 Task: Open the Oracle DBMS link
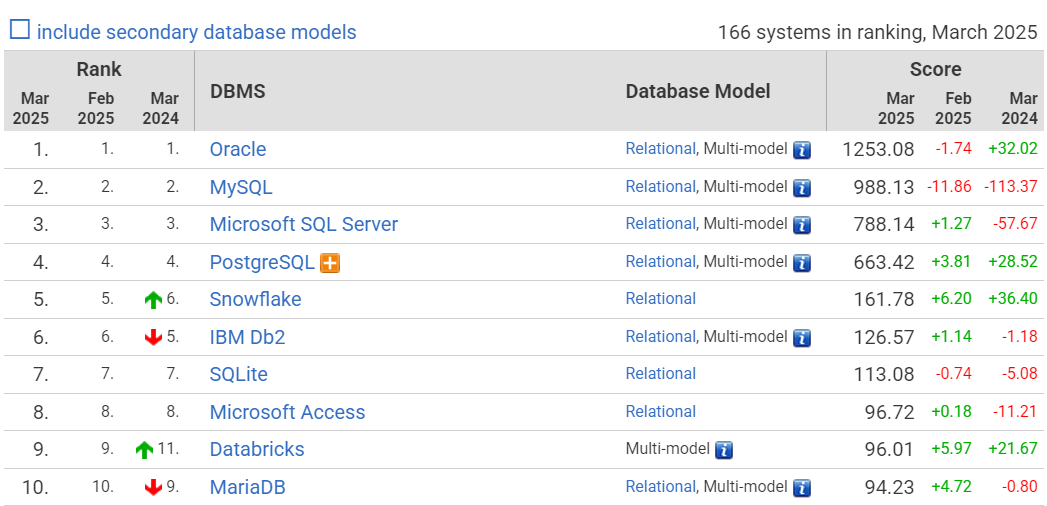238,149
